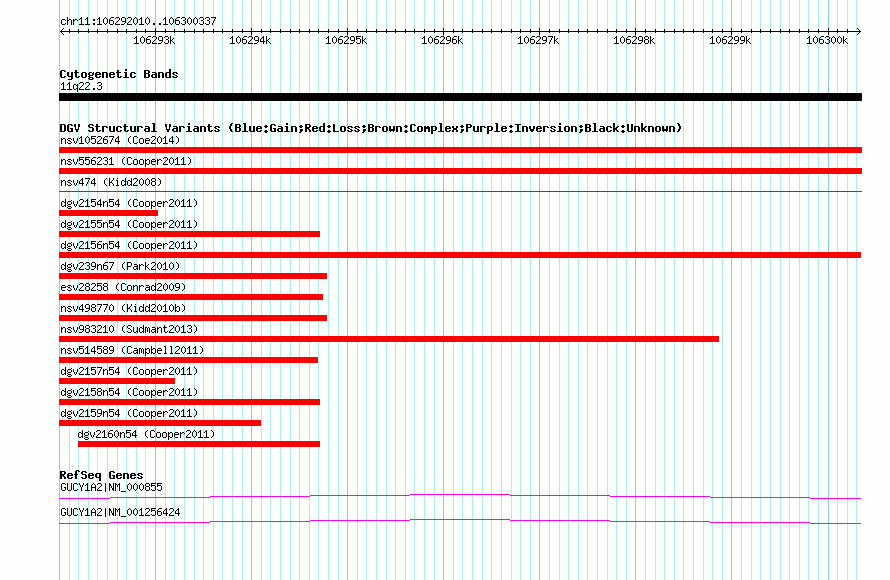Click the nsv1052674 (Coe2014) variant label
The height and width of the screenshot is (580, 890).
coord(120,140)
